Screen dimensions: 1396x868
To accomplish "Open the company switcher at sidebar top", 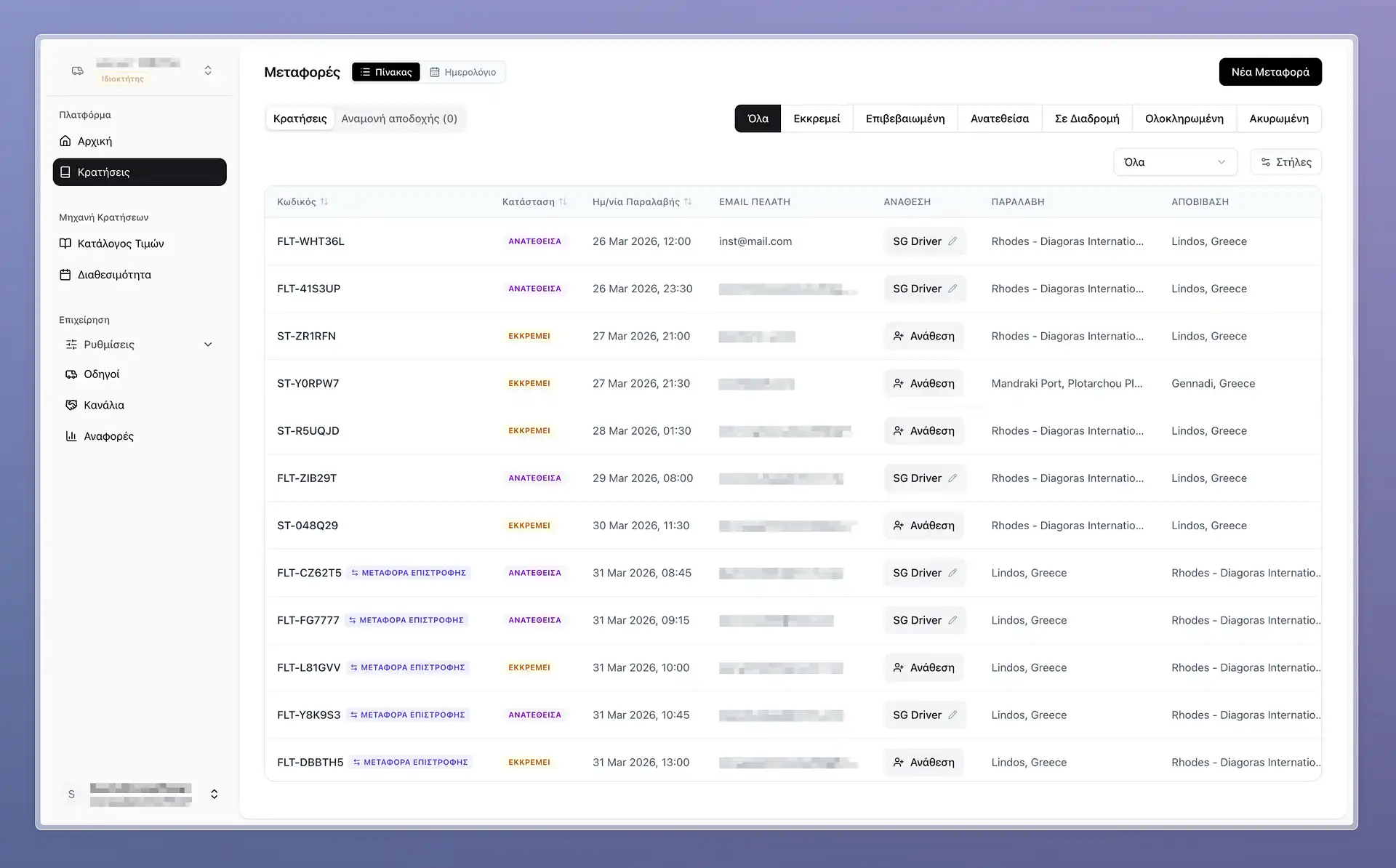I will 208,71.
